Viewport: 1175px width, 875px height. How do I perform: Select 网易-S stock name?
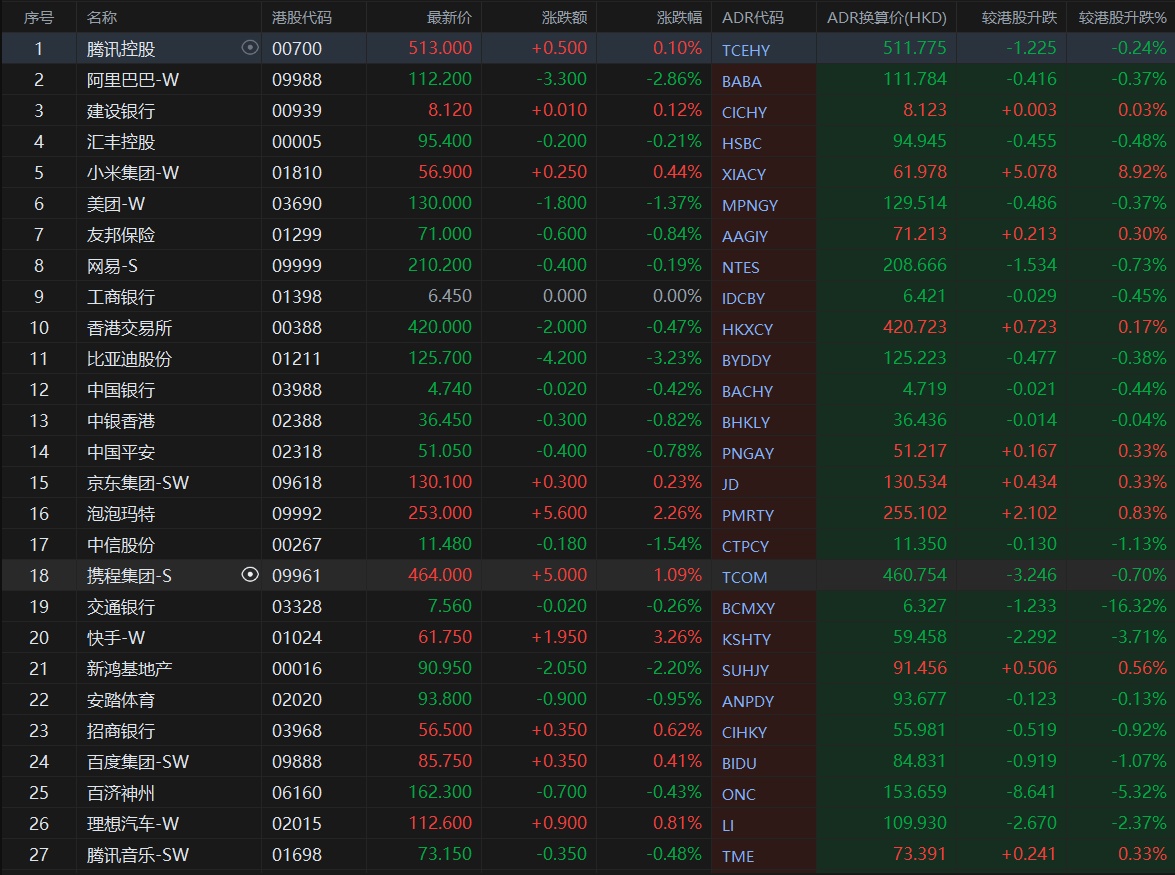pos(112,266)
